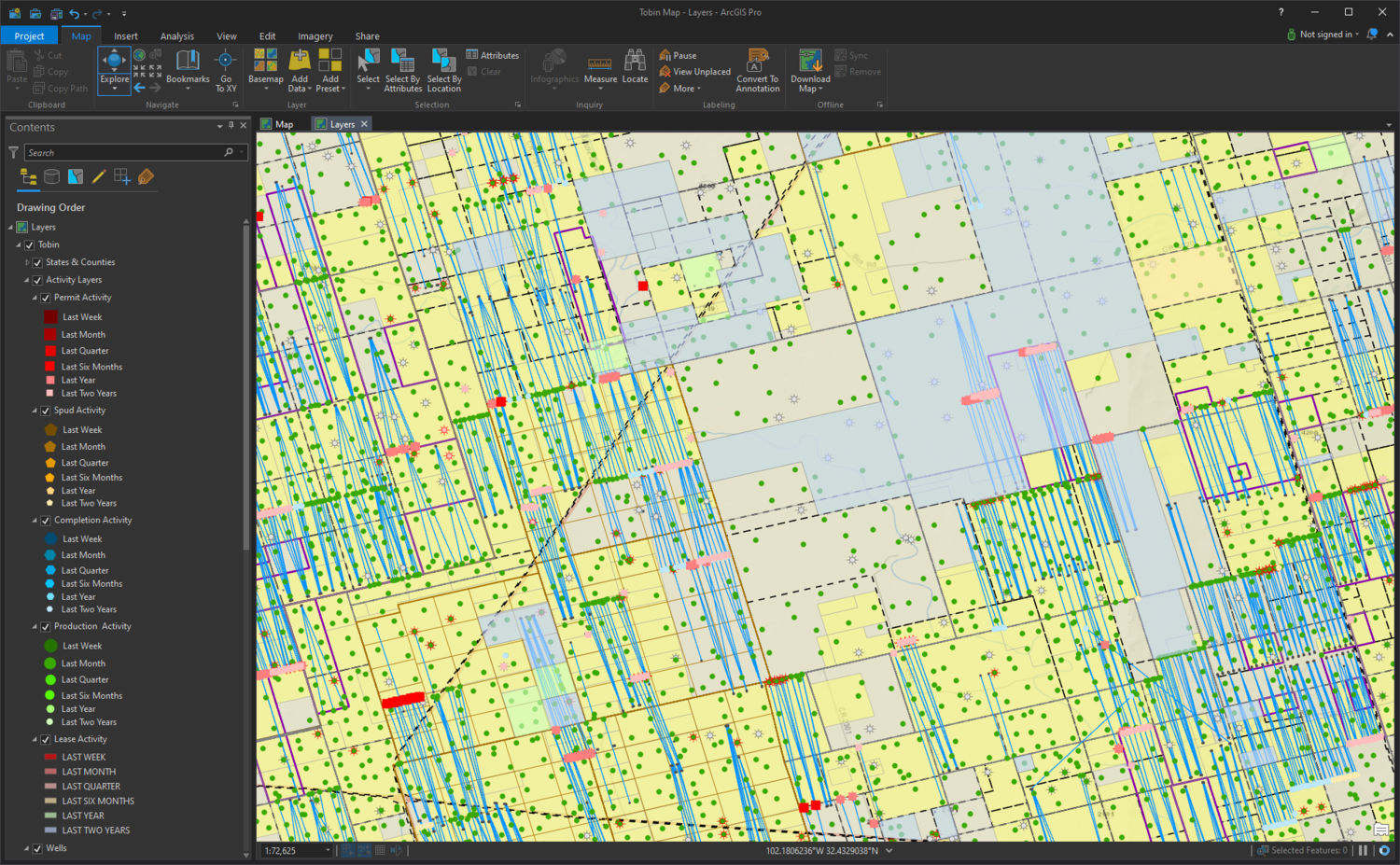1400x865 pixels.
Task: Click the Save project icon
Action: pos(56,13)
